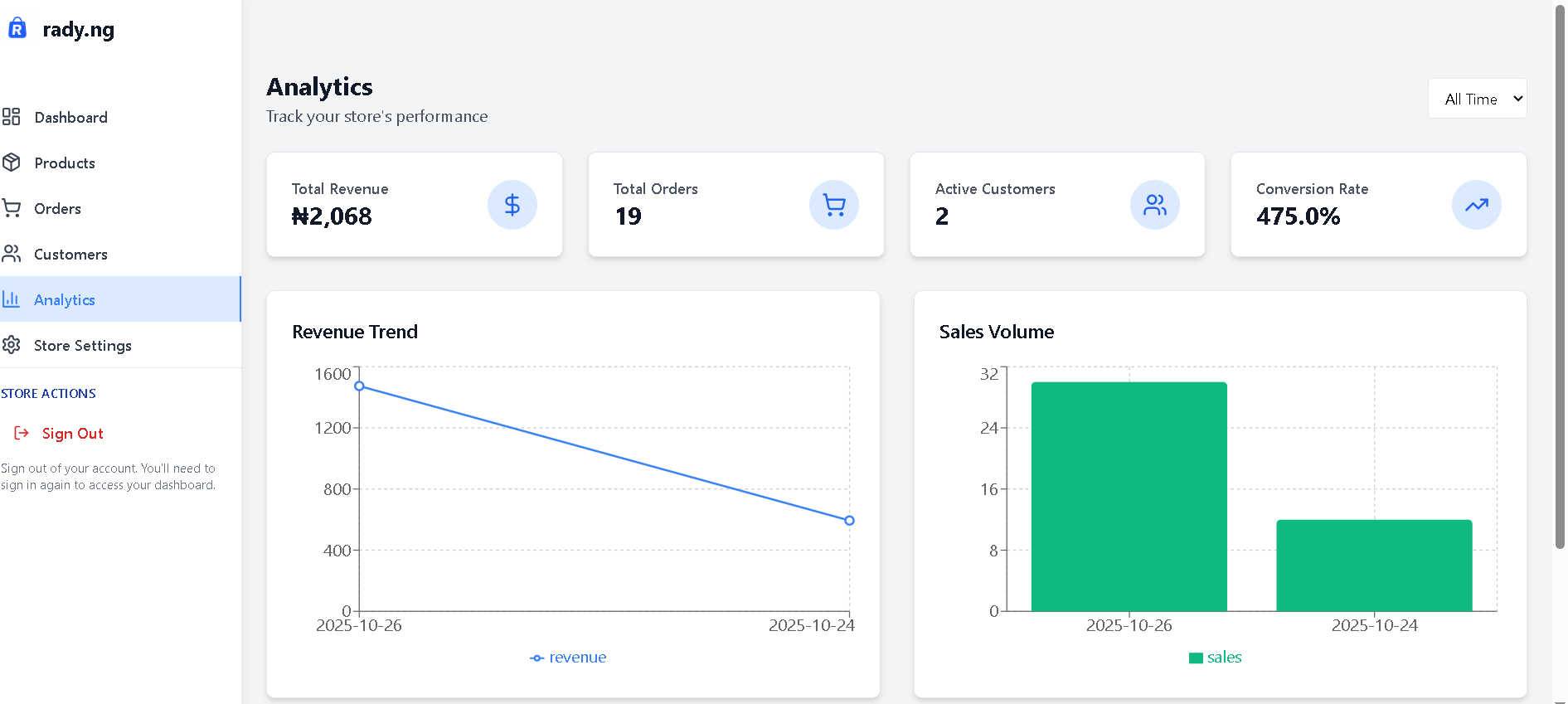Toggle the revenue legend entry
The width and height of the screenshot is (1568, 704).
(x=568, y=658)
